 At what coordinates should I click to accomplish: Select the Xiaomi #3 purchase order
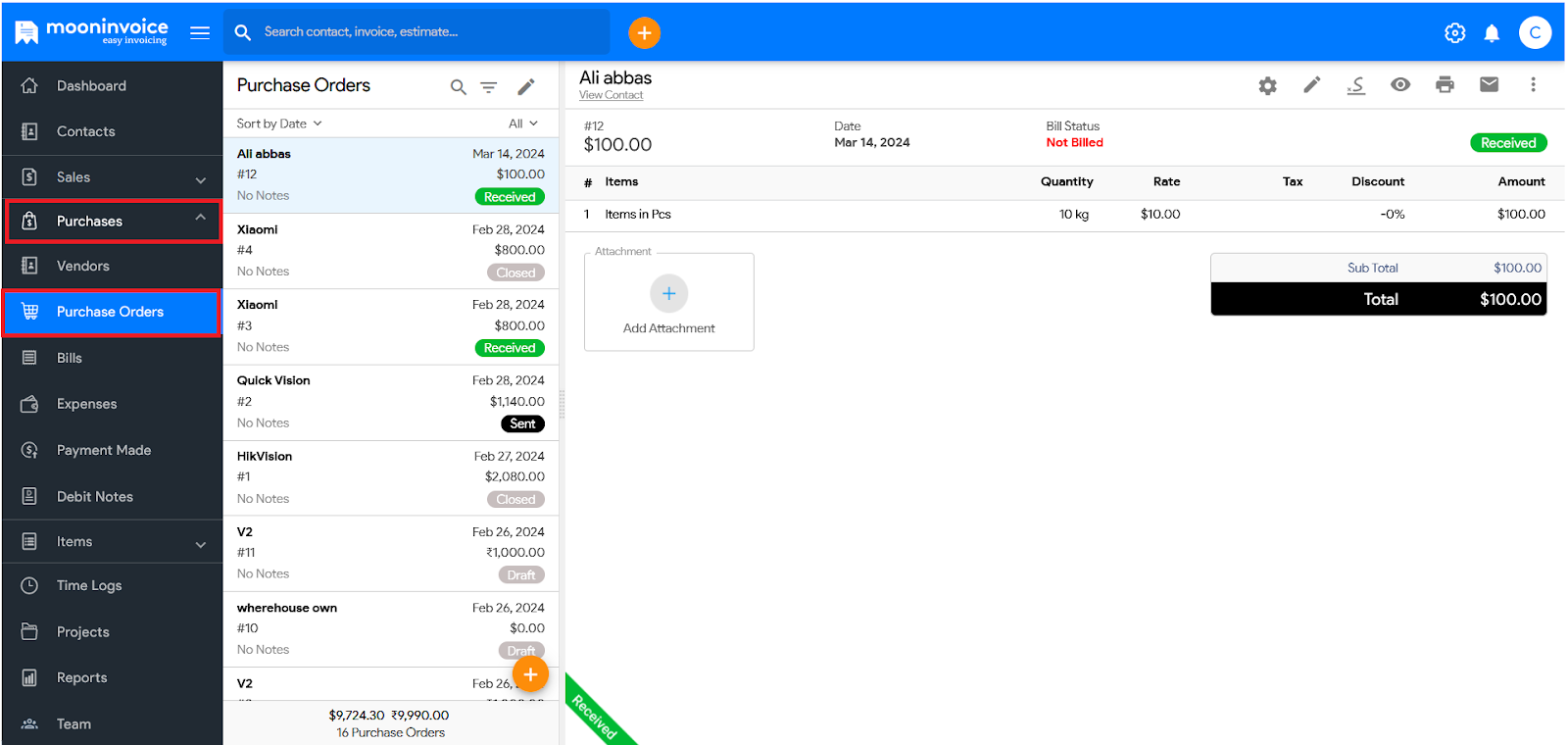(391, 326)
